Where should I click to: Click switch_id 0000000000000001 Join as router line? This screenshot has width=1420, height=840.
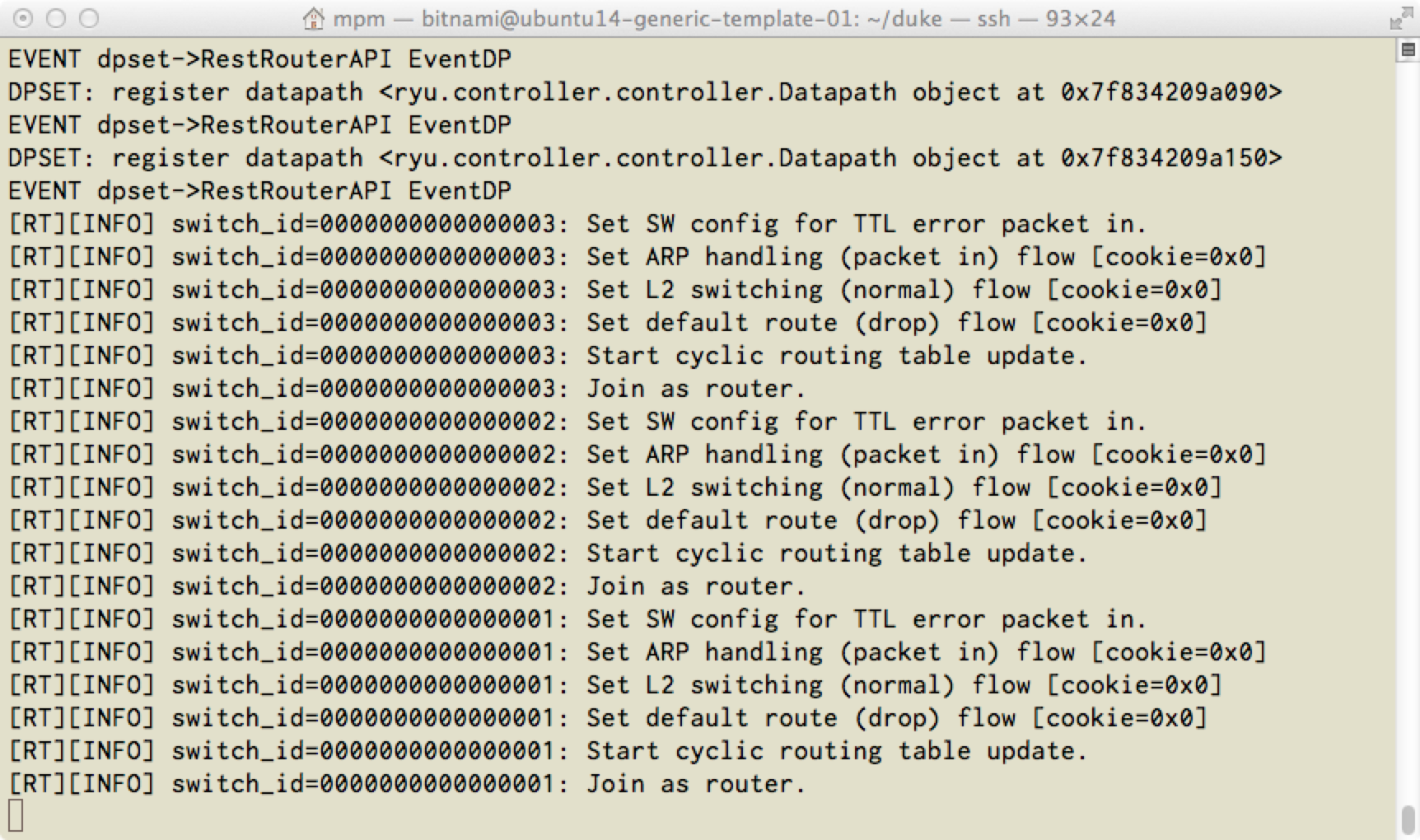(x=407, y=784)
